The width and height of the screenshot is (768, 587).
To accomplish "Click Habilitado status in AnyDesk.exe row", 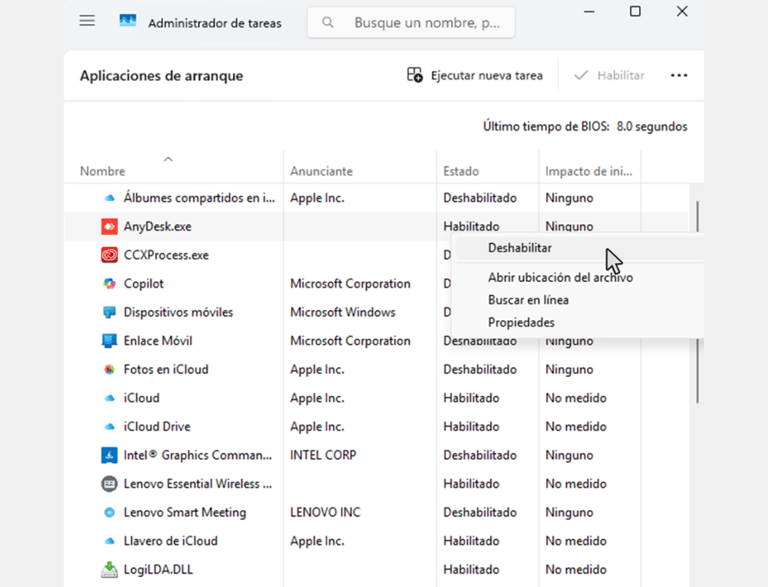I will click(471, 226).
